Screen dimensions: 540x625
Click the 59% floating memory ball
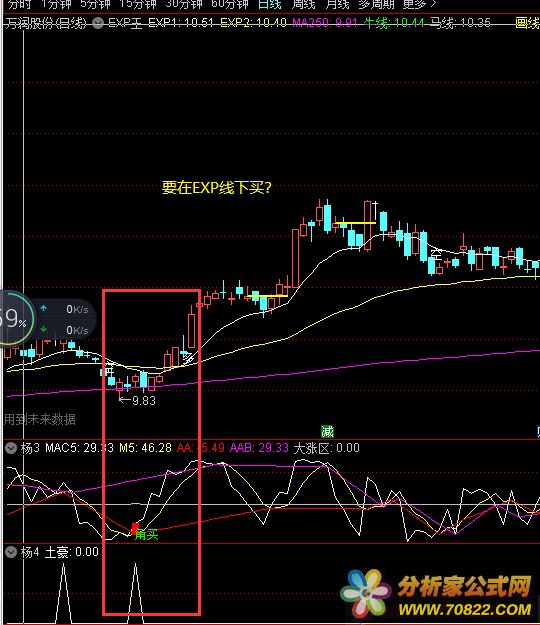[15, 318]
